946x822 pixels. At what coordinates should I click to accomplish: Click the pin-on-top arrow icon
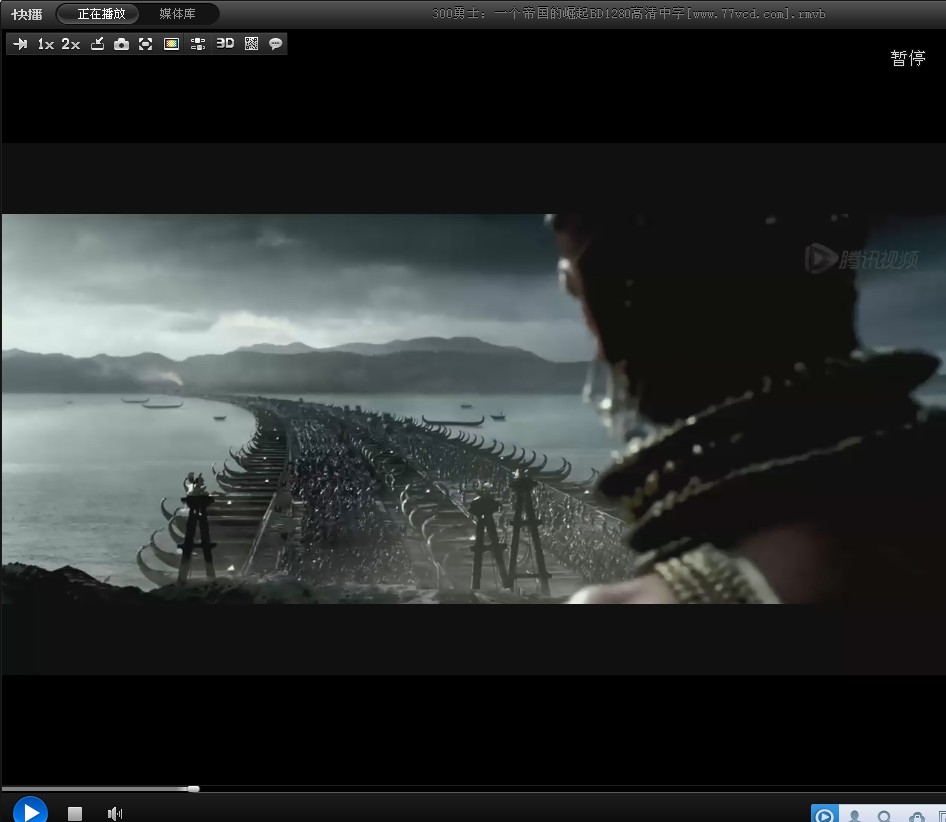20,44
